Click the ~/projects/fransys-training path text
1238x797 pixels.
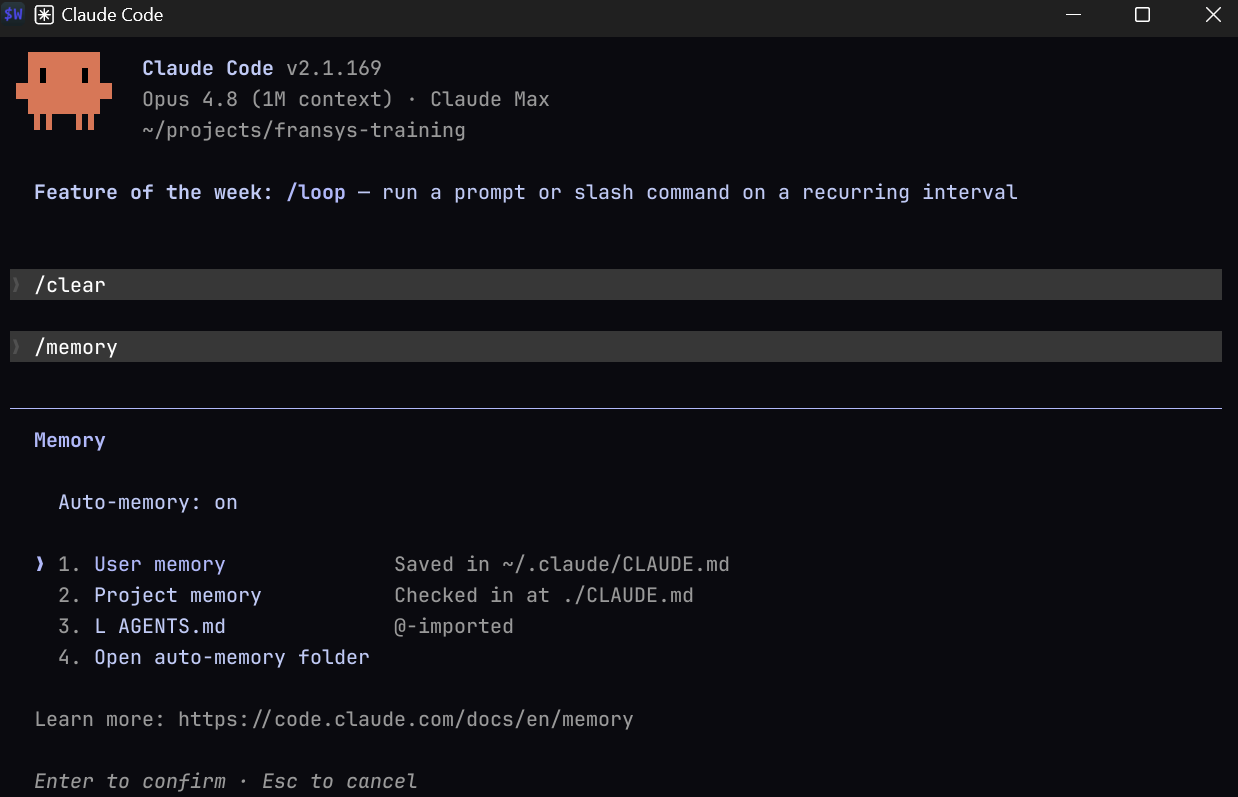(304, 130)
